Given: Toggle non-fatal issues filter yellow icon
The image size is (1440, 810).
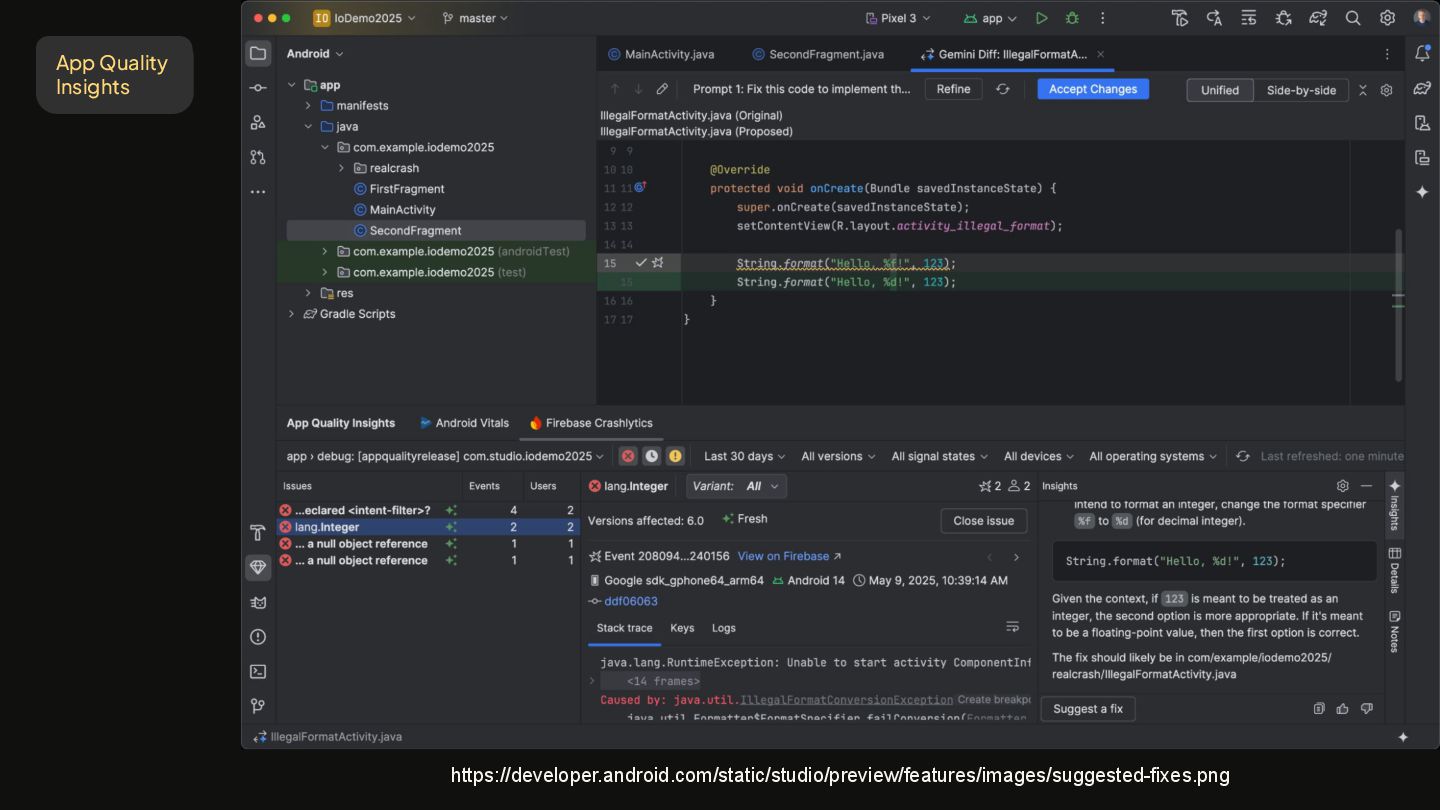Looking at the screenshot, I should click(676, 456).
